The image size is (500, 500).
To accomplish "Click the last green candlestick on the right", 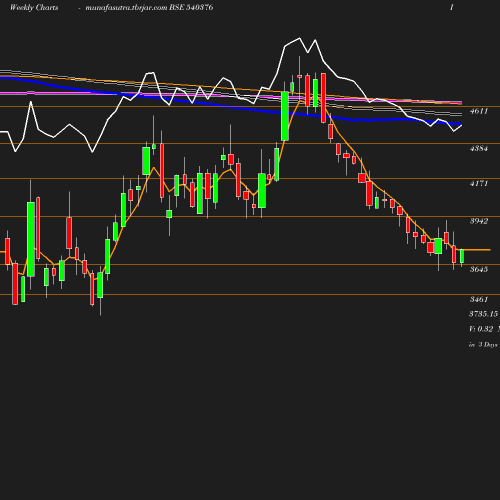I will pos(462,257).
